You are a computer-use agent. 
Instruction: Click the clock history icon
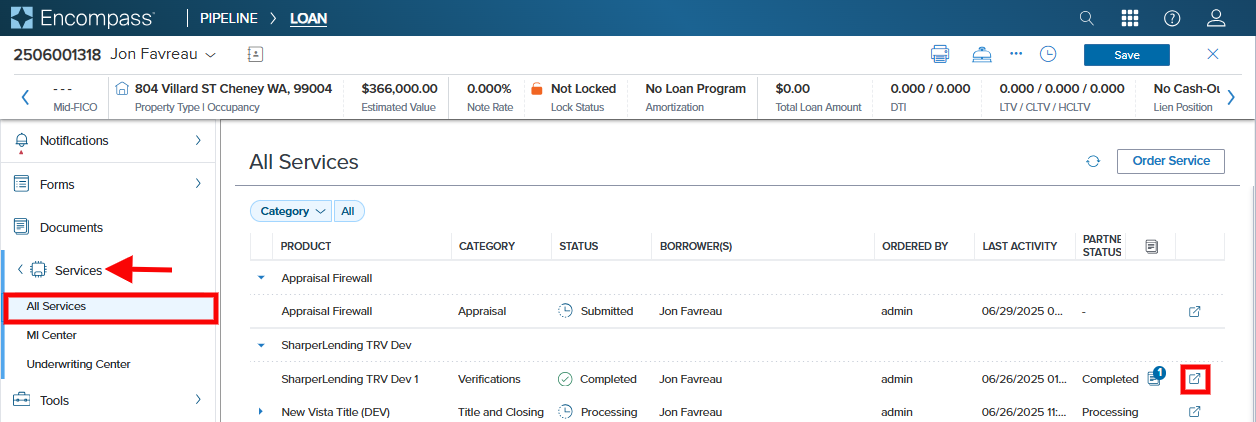pos(1048,54)
